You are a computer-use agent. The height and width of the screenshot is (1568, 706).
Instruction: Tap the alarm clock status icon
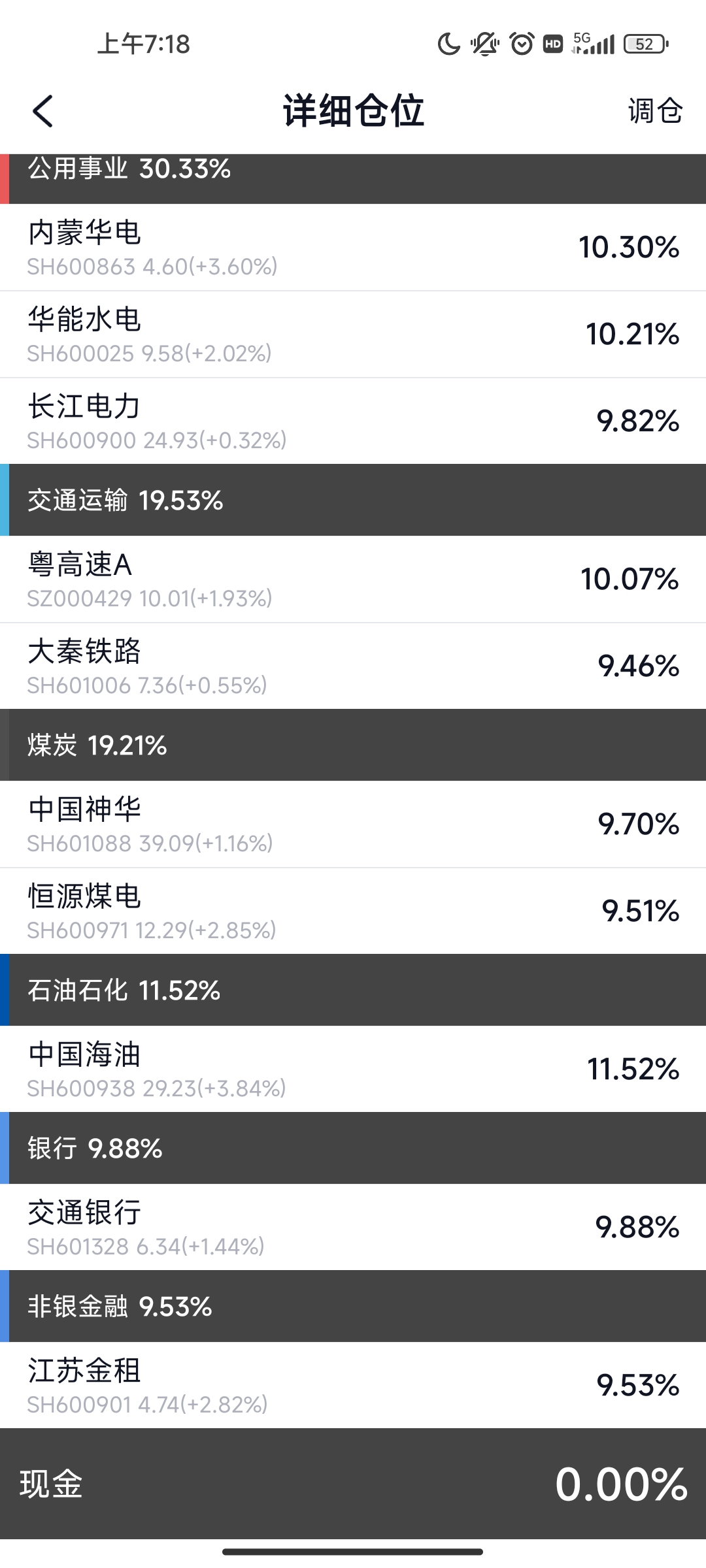[x=522, y=44]
